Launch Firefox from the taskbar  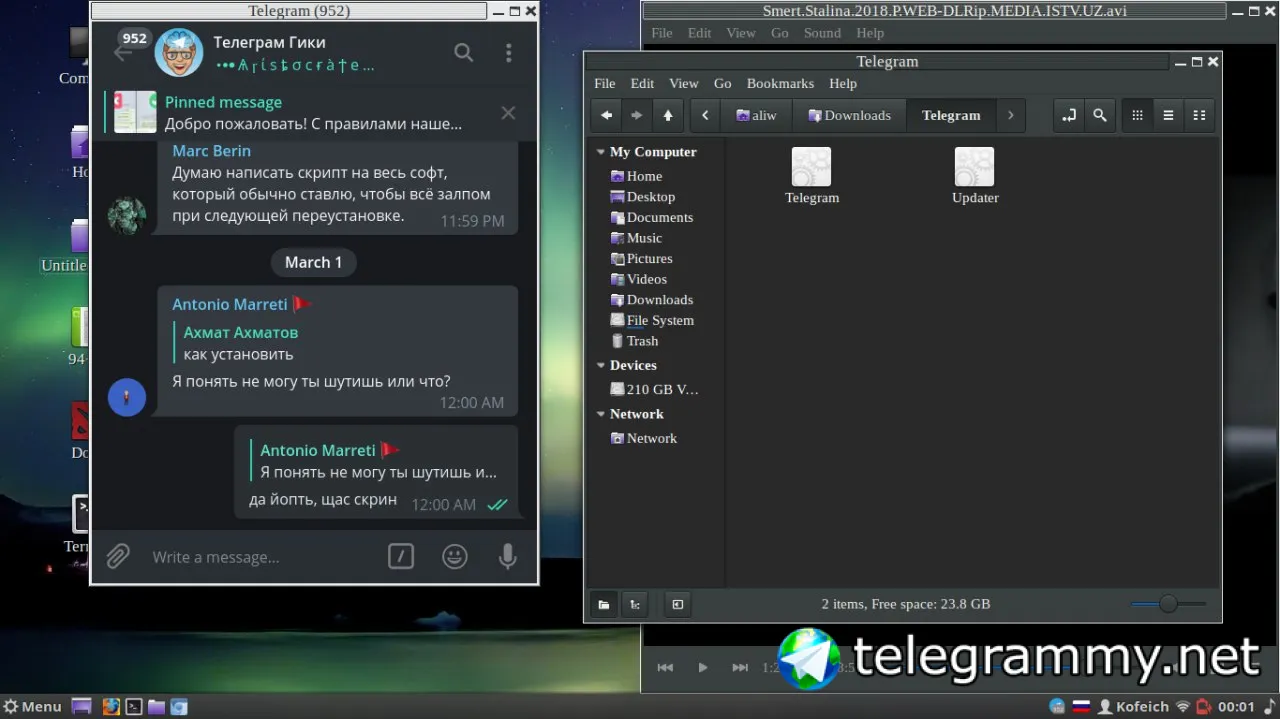[111, 706]
